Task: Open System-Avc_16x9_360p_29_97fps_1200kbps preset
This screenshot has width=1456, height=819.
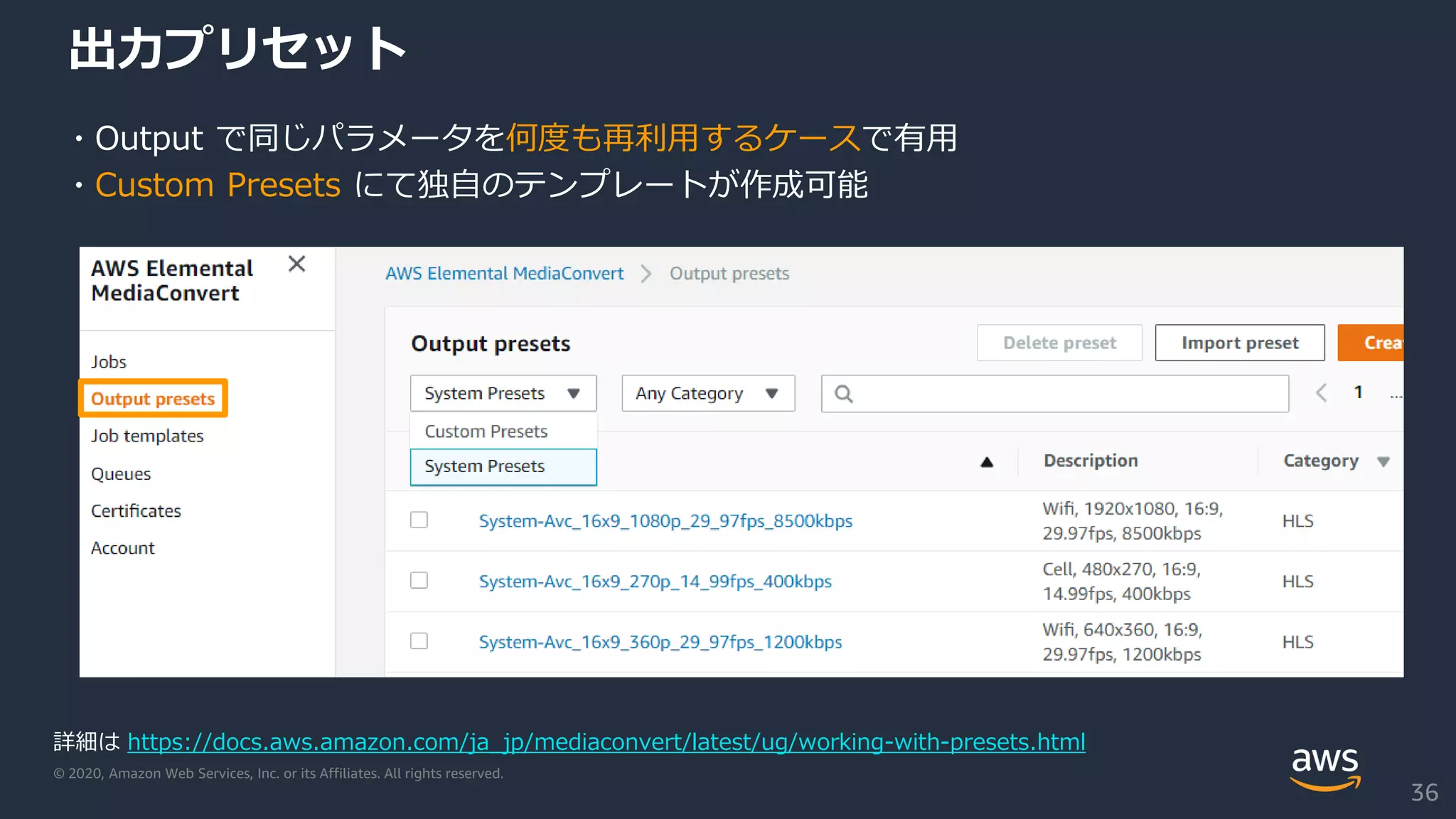Action: click(x=660, y=642)
